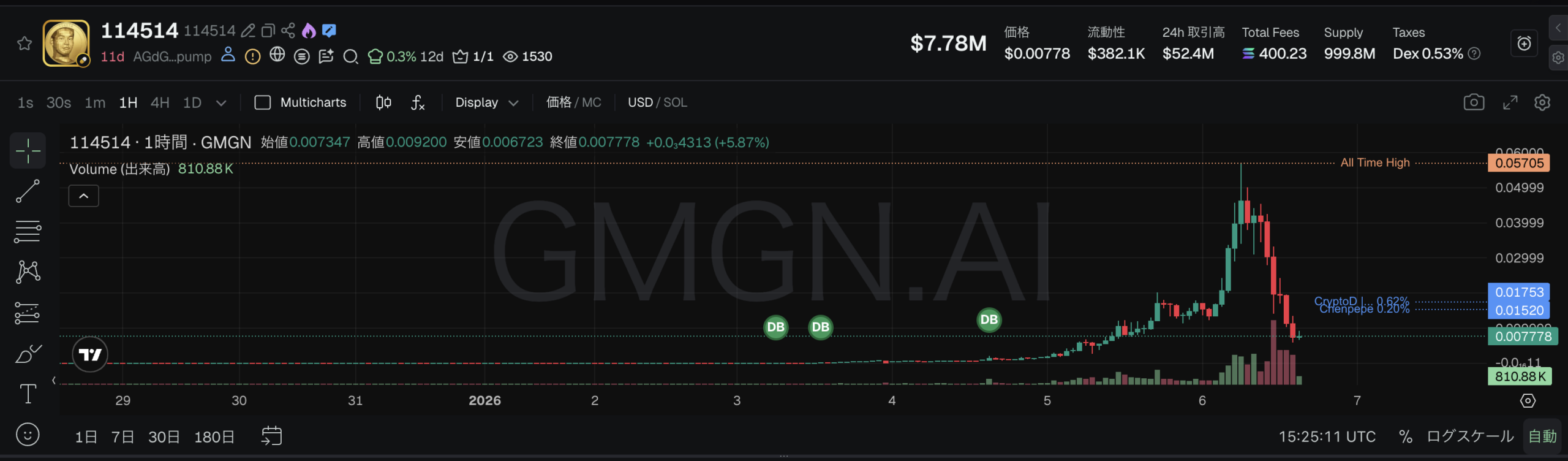Click the DB marker near date 4
This screenshot has width=1568, height=461.
[989, 319]
